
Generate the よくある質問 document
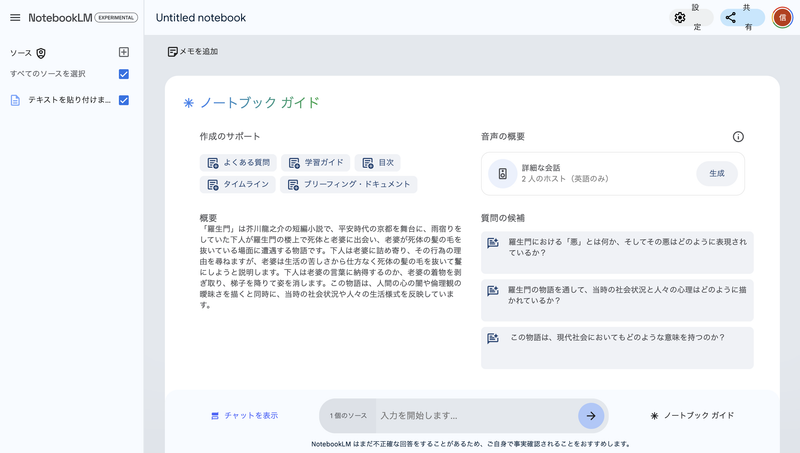click(238, 162)
